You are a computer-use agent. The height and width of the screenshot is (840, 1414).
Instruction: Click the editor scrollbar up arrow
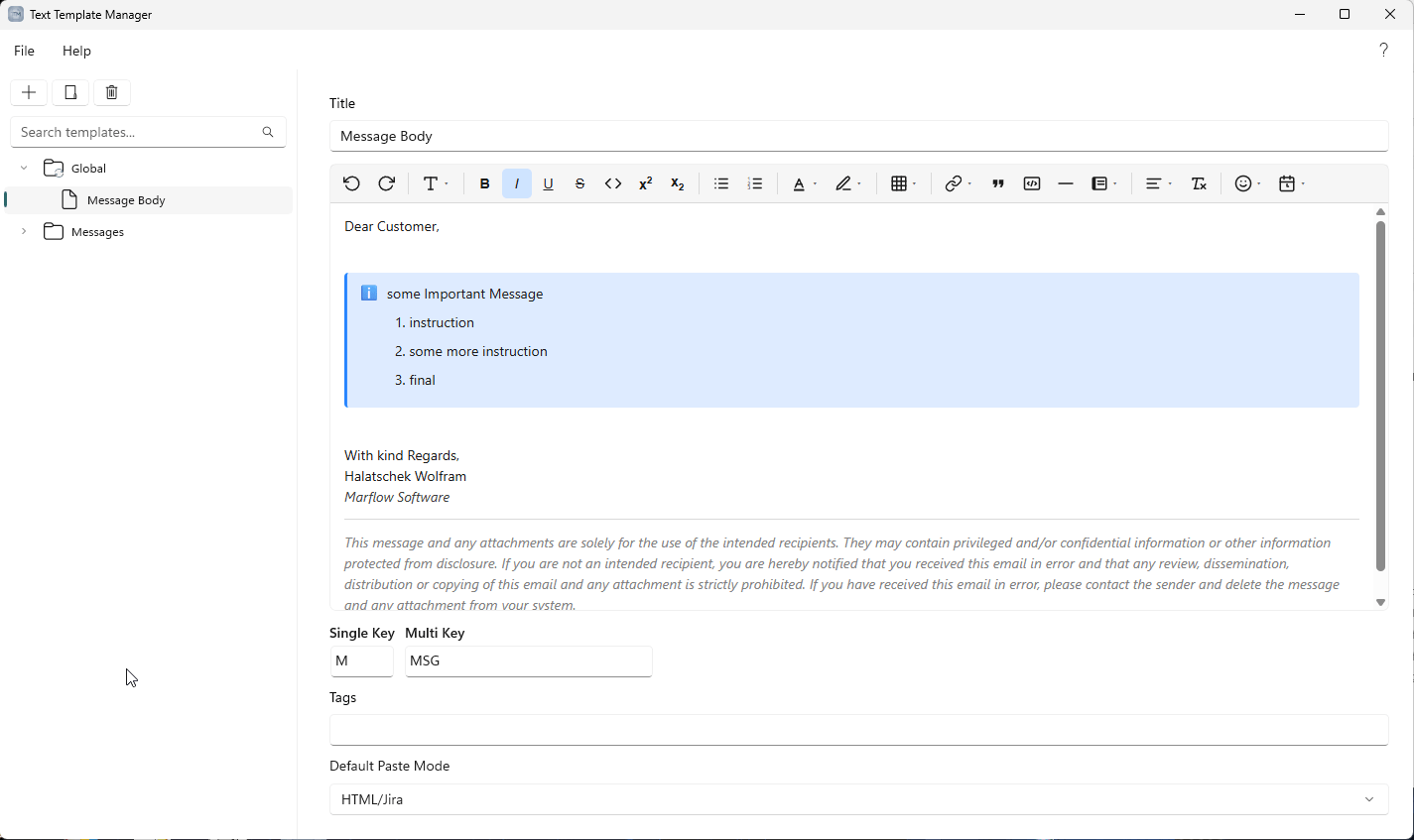[x=1380, y=211]
